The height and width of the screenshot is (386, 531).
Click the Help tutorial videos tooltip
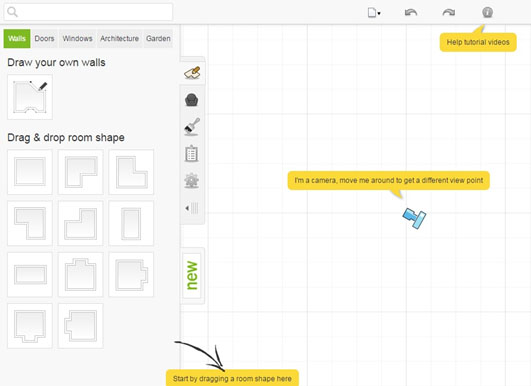[x=478, y=42]
